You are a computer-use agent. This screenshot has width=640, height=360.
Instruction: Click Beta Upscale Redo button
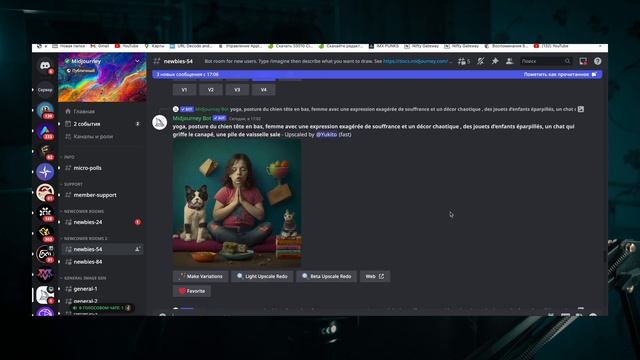tap(326, 276)
